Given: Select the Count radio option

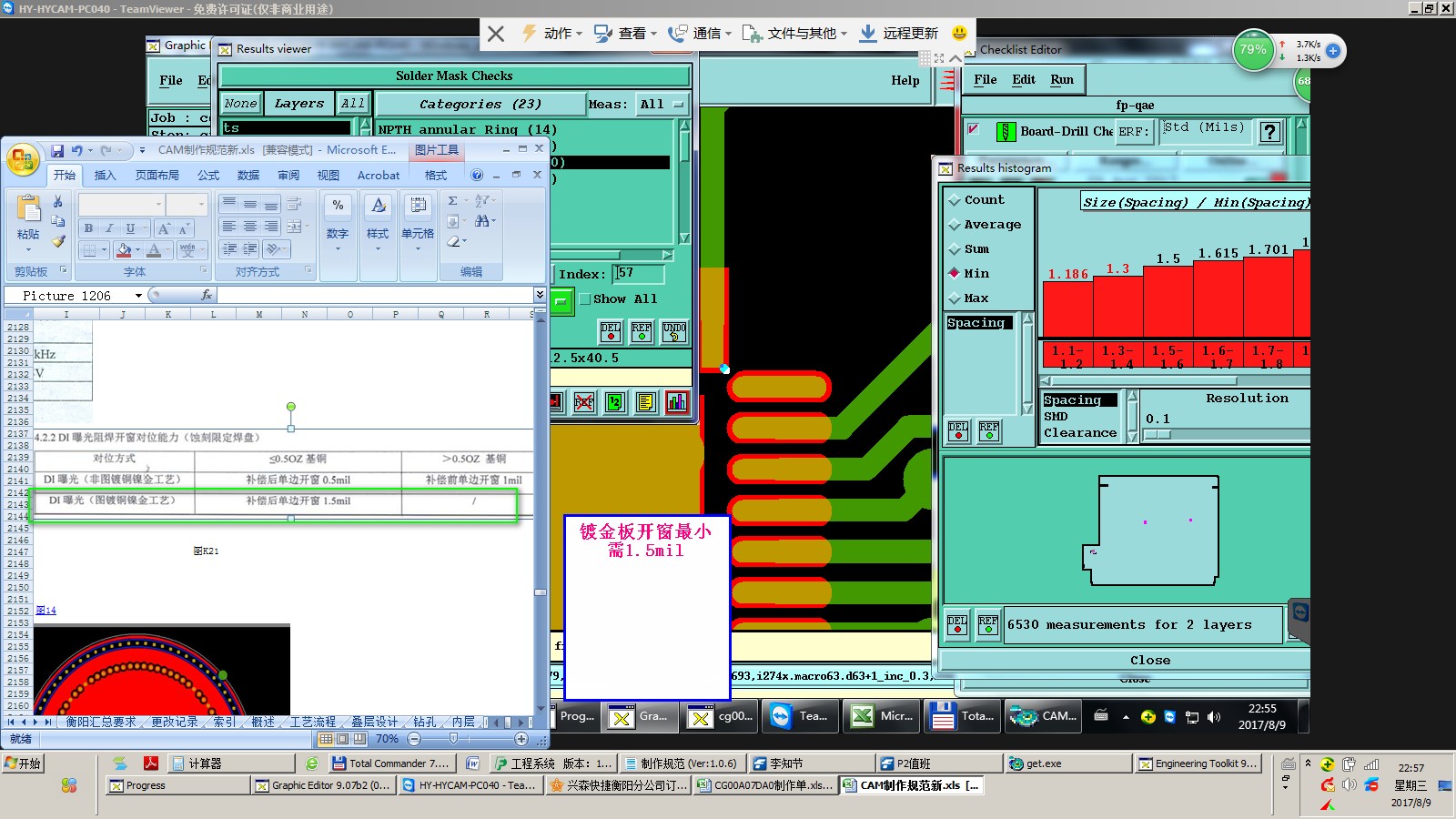Looking at the screenshot, I should click(x=954, y=200).
